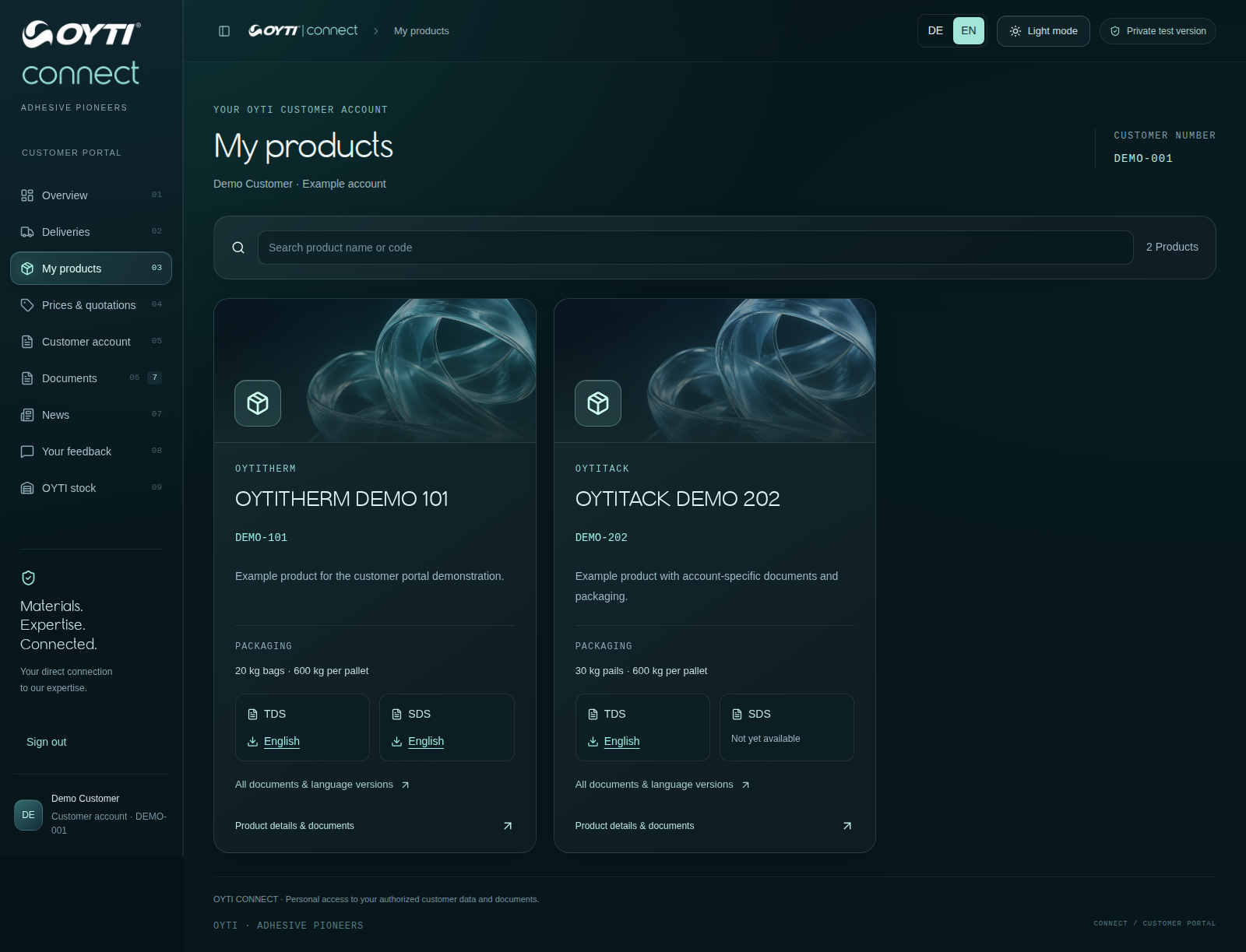Viewport: 1246px width, 952px height.
Task: Click the Documents badge showing 7
Action: click(x=155, y=378)
